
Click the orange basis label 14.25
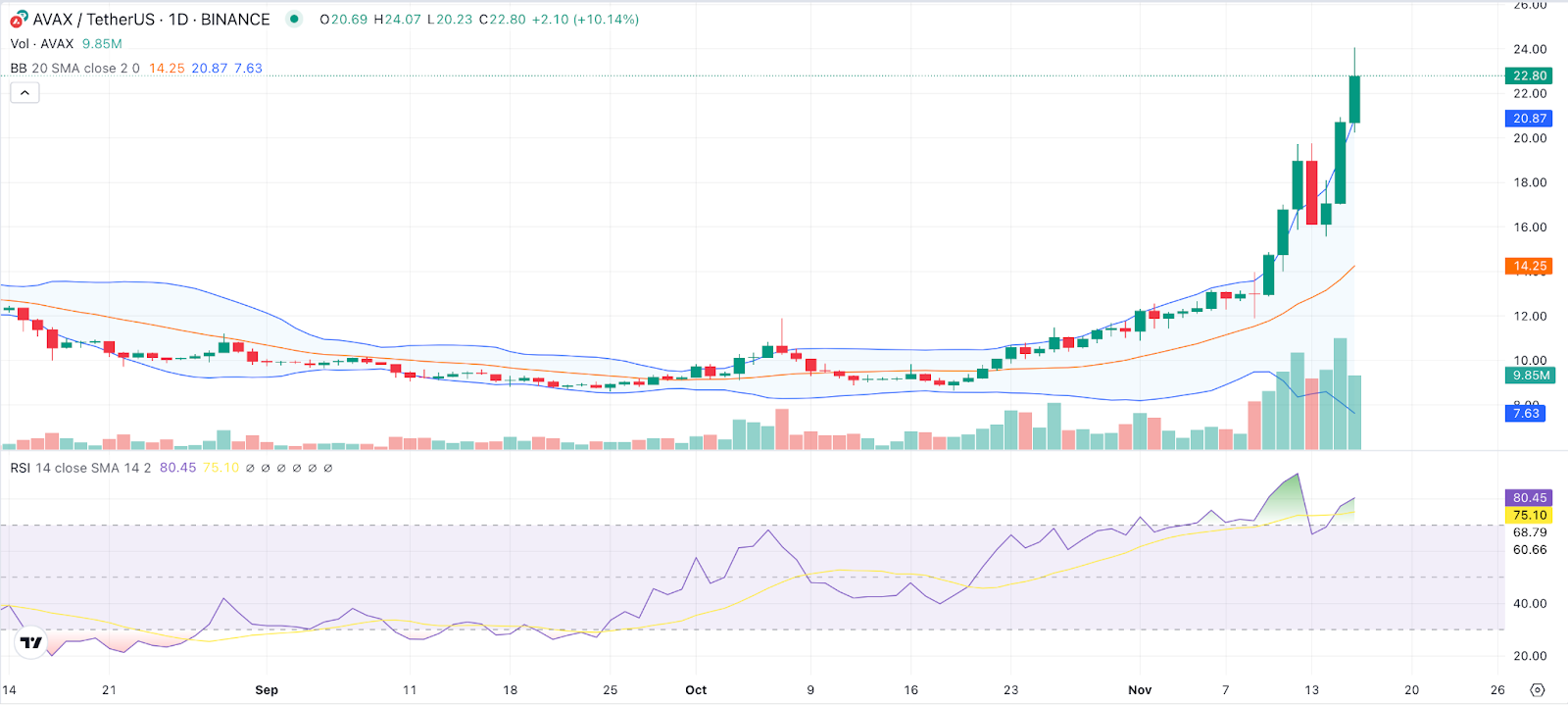tap(1529, 266)
